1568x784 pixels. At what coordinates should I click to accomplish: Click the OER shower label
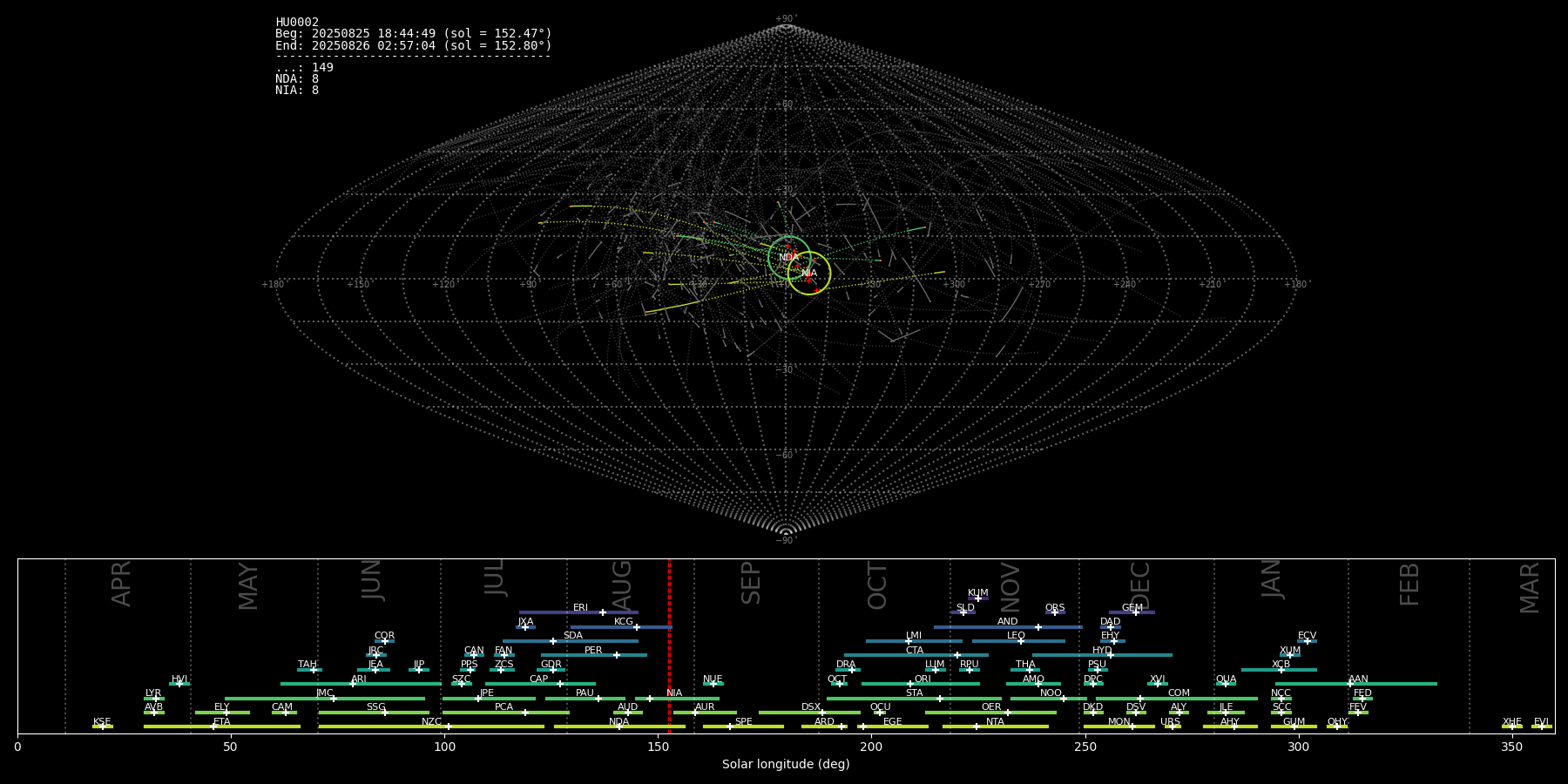click(991, 707)
